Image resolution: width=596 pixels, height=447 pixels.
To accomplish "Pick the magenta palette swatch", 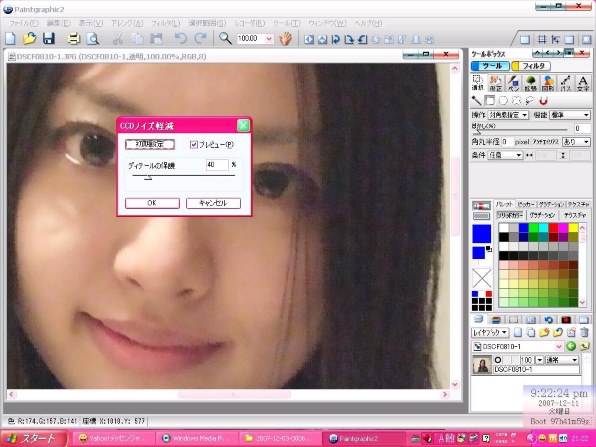I will pos(563,228).
